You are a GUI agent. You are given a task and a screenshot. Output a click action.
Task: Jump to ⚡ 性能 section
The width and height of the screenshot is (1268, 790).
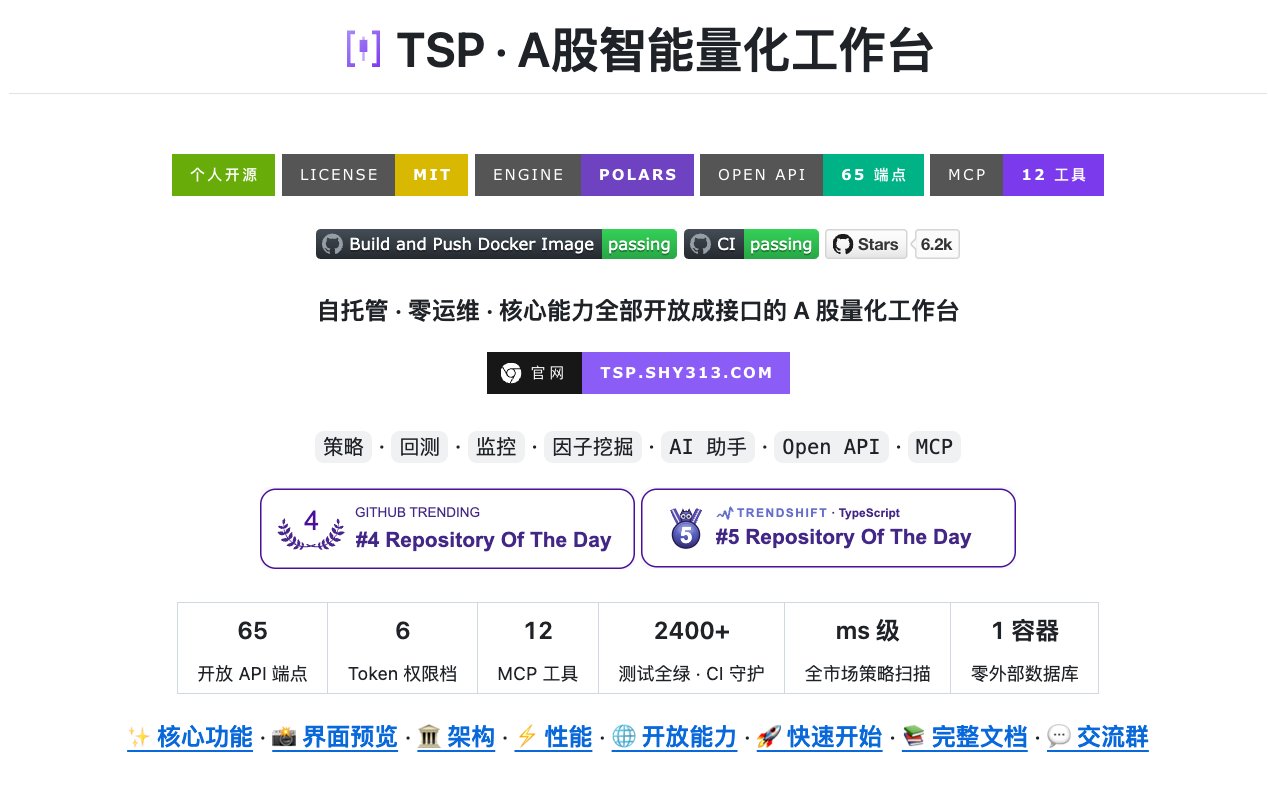click(x=554, y=738)
